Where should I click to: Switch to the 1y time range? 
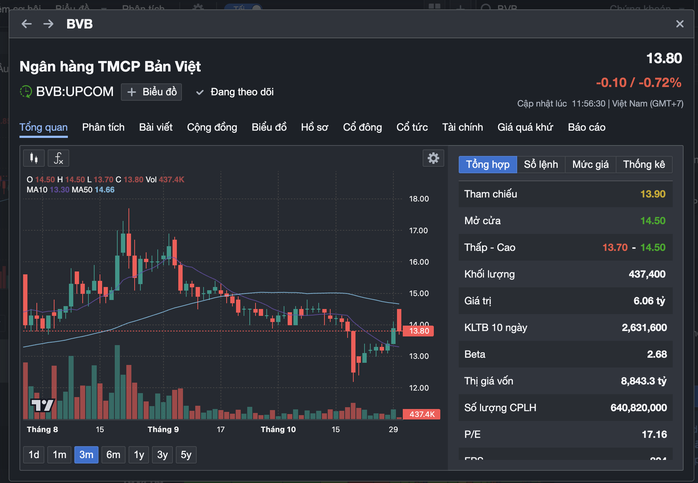pyautogui.click(x=139, y=455)
